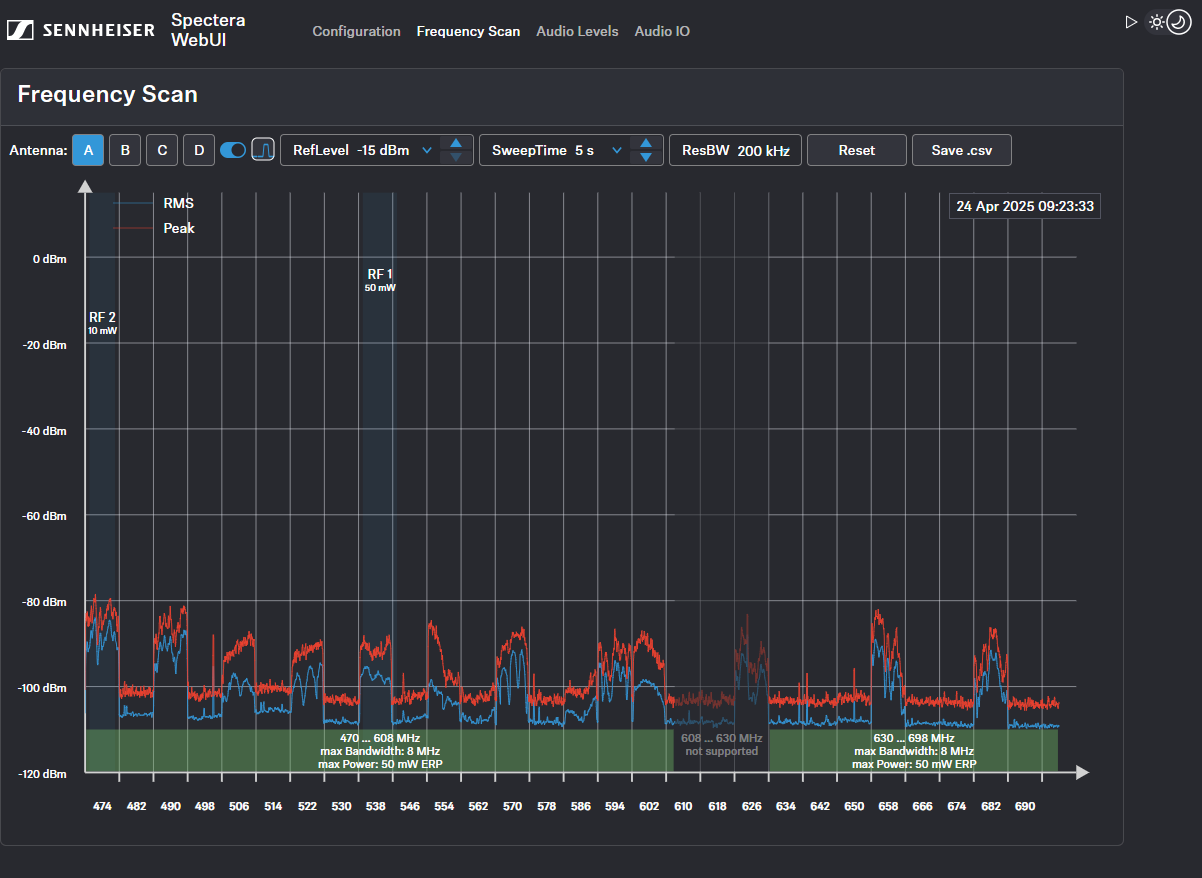1202x878 pixels.
Task: Click the RF 1 50 mW channel marker
Action: [x=380, y=279]
